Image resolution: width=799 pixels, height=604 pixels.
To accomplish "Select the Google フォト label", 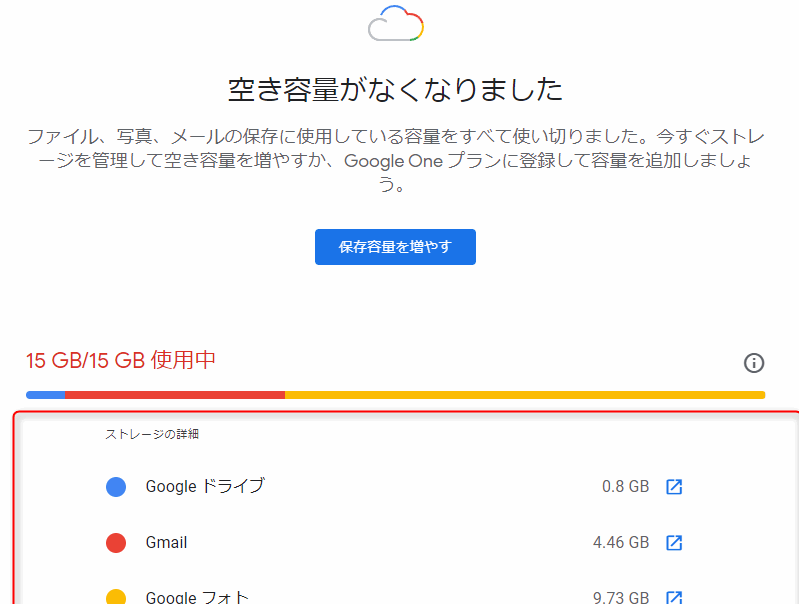I will [x=197, y=598].
